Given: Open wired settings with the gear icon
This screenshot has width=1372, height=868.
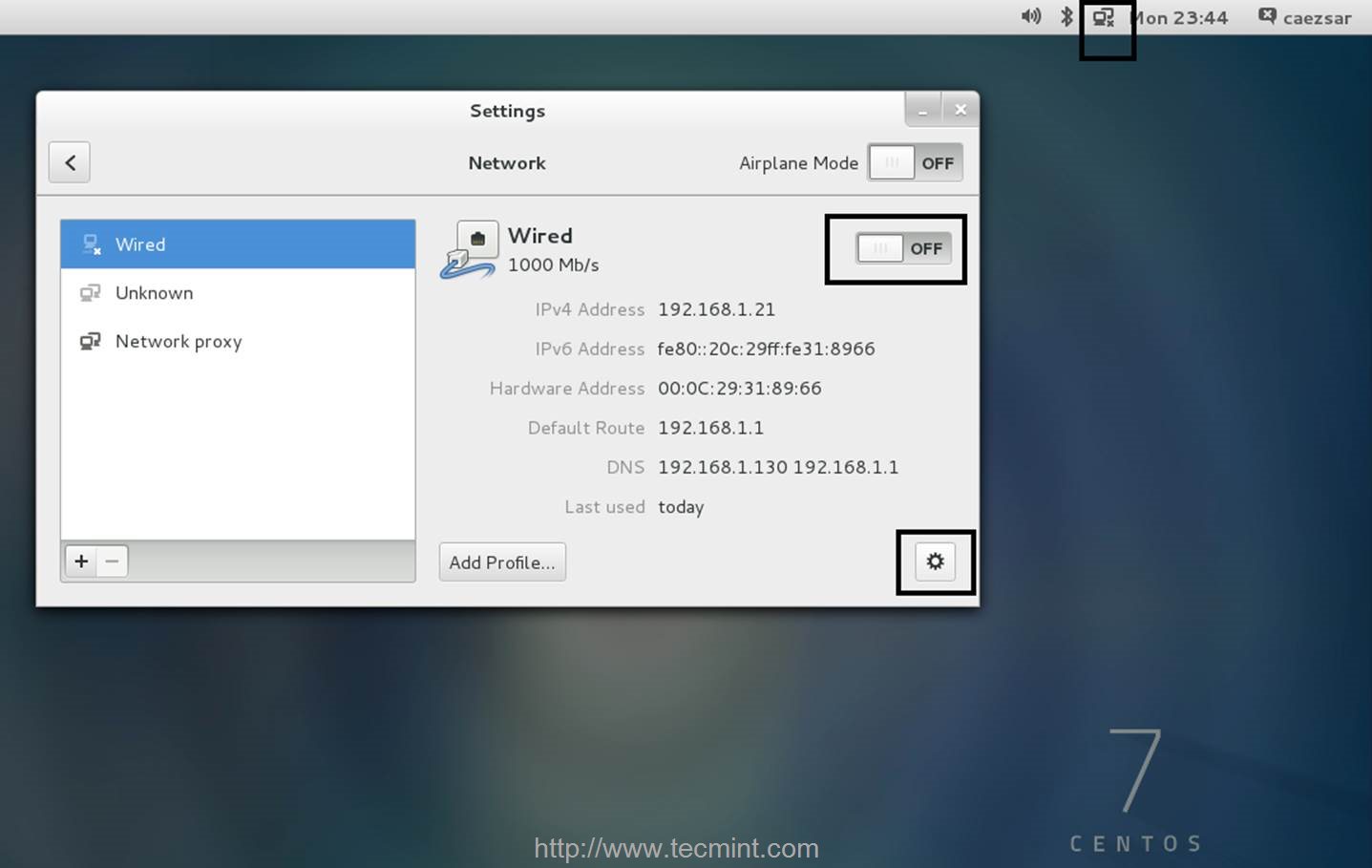Looking at the screenshot, I should coord(936,561).
